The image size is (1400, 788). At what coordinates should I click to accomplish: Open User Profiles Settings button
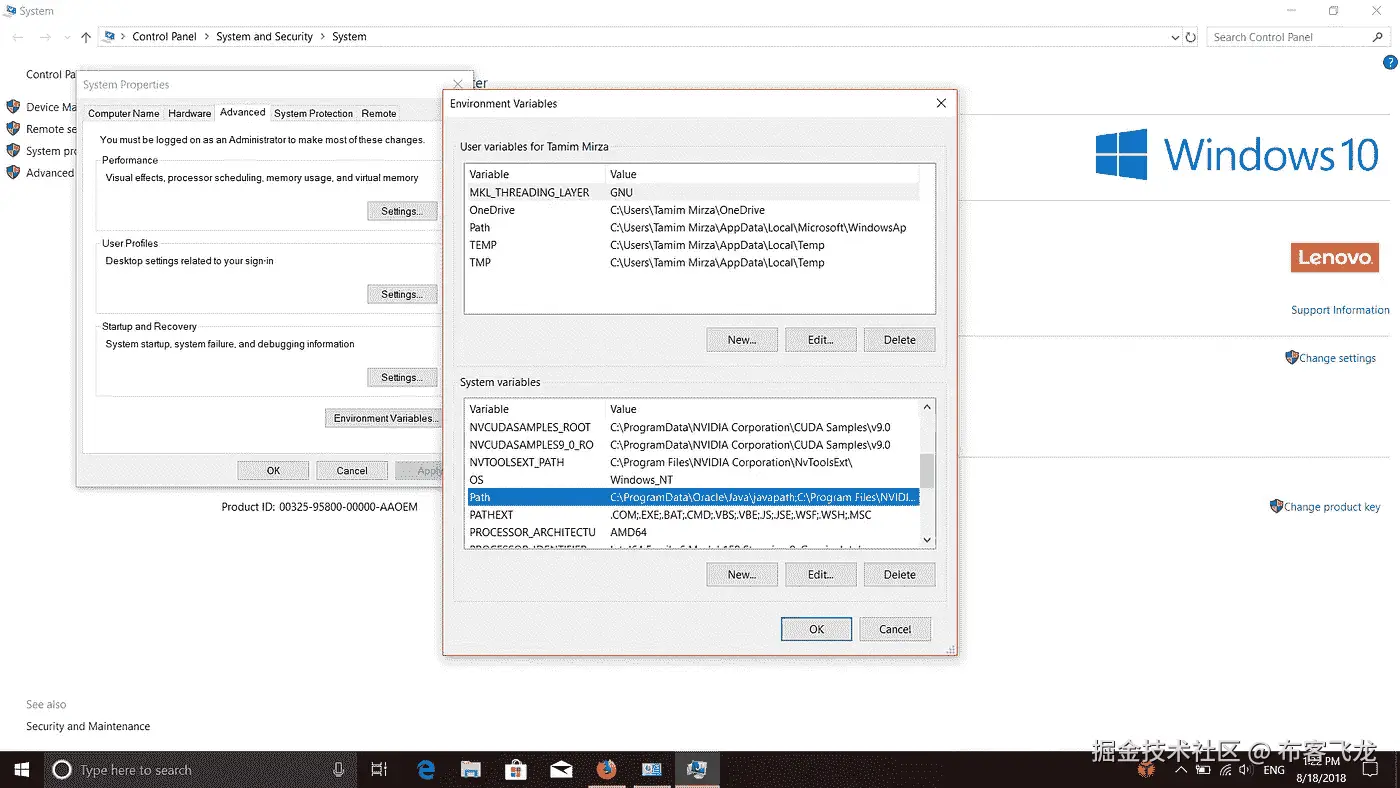click(x=402, y=294)
